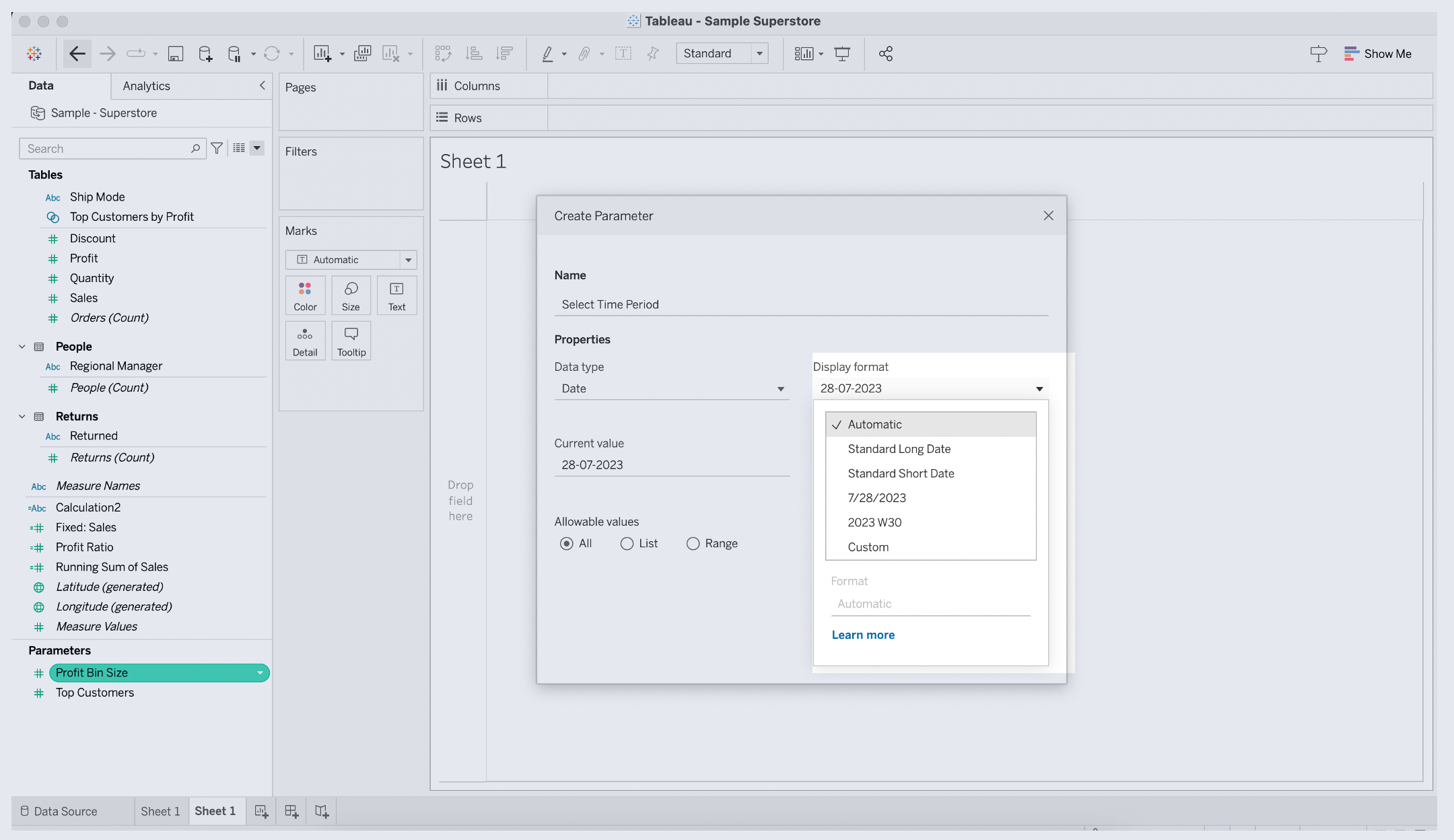Open the Profit Bin Size pill dropdown arrow
Viewport: 1454px width, 840px height.
[x=261, y=673]
